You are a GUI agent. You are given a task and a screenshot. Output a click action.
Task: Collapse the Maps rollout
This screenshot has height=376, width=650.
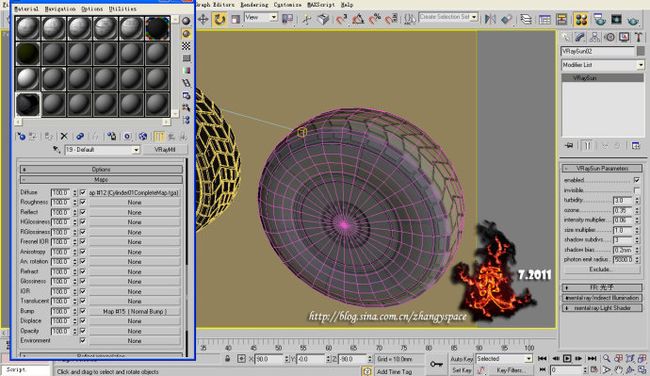click(101, 180)
